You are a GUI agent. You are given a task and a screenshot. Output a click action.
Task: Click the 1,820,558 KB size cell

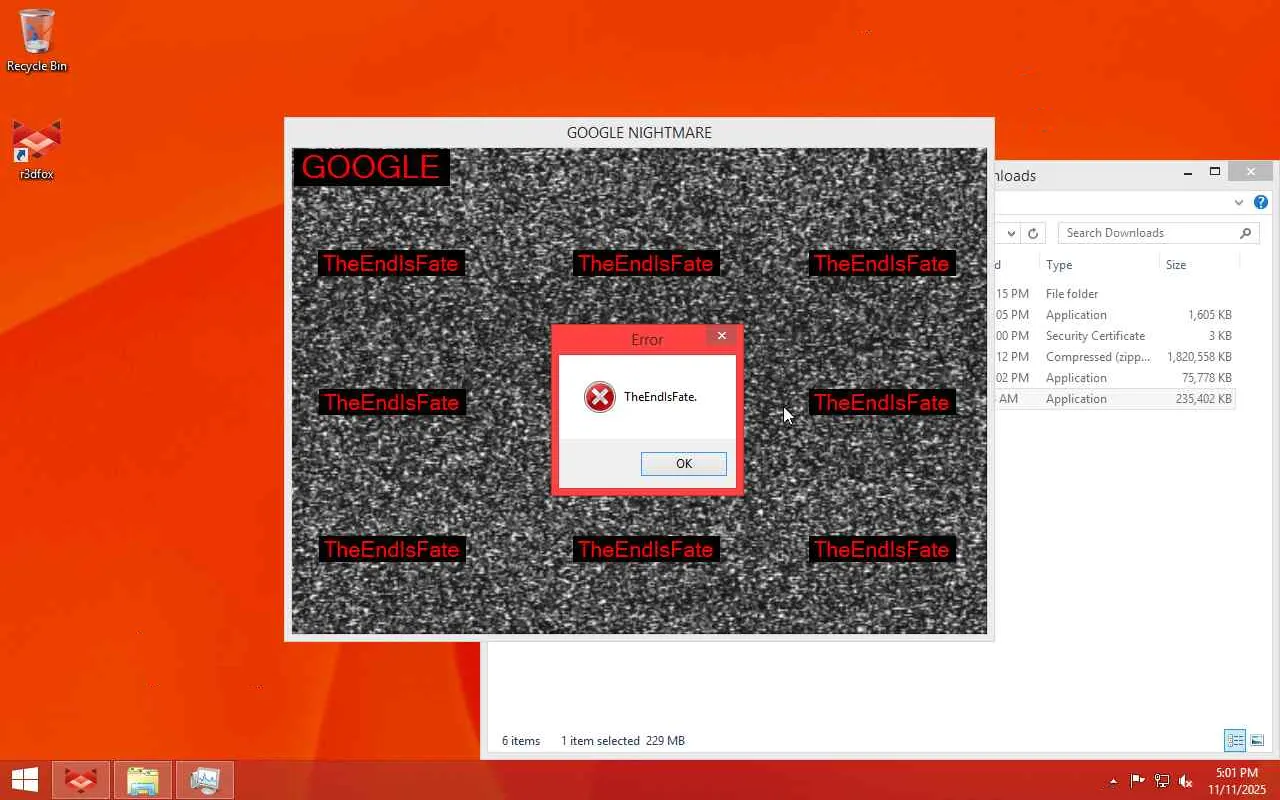pos(1199,357)
